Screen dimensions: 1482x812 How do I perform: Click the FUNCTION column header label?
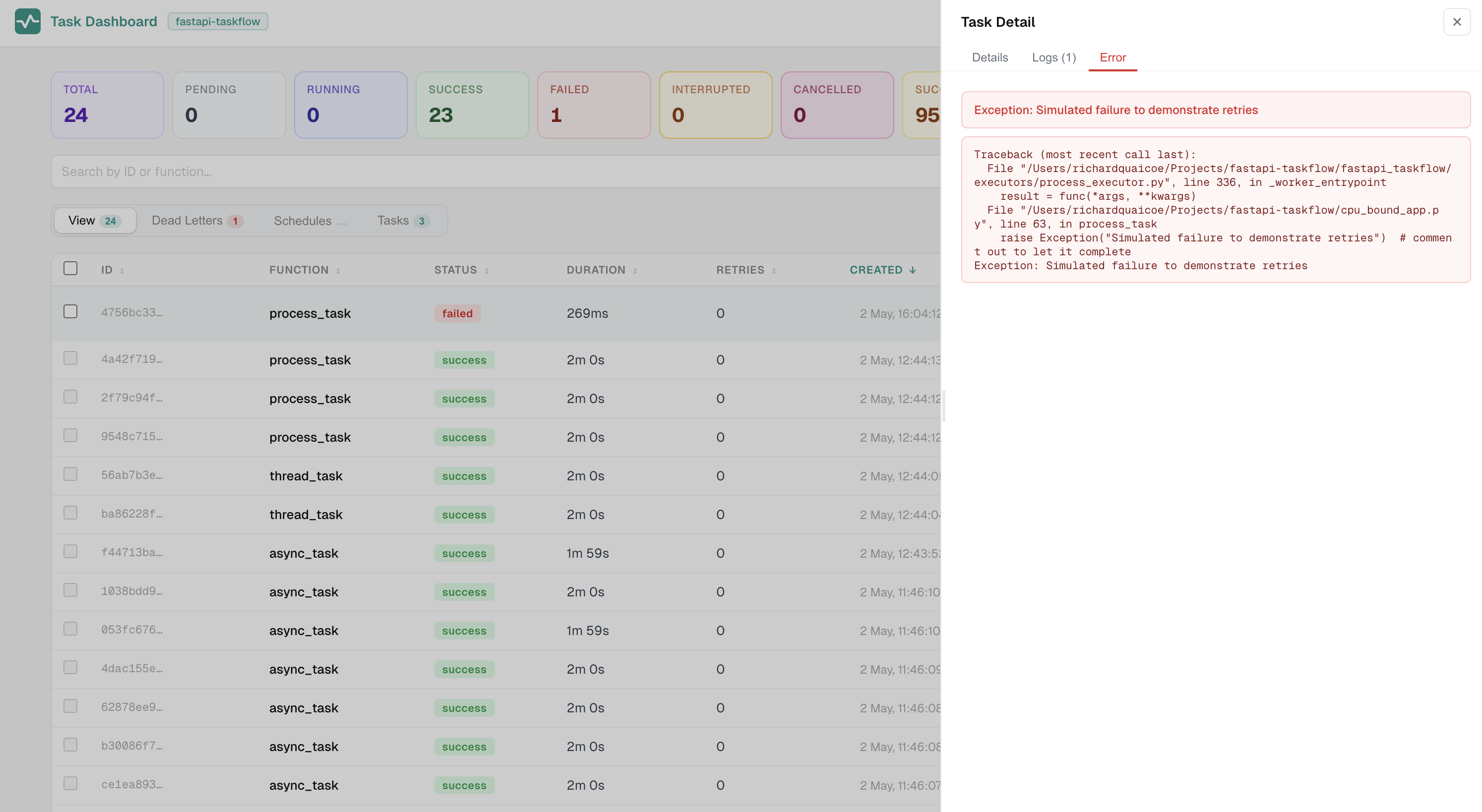299,270
